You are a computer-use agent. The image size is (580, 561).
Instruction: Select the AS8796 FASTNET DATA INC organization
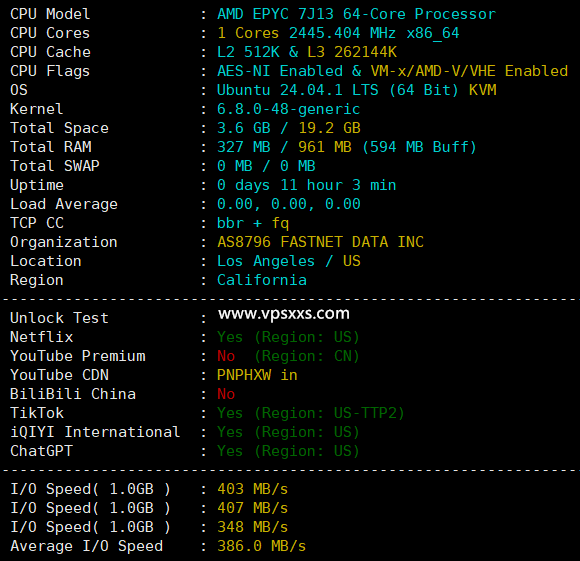point(320,242)
